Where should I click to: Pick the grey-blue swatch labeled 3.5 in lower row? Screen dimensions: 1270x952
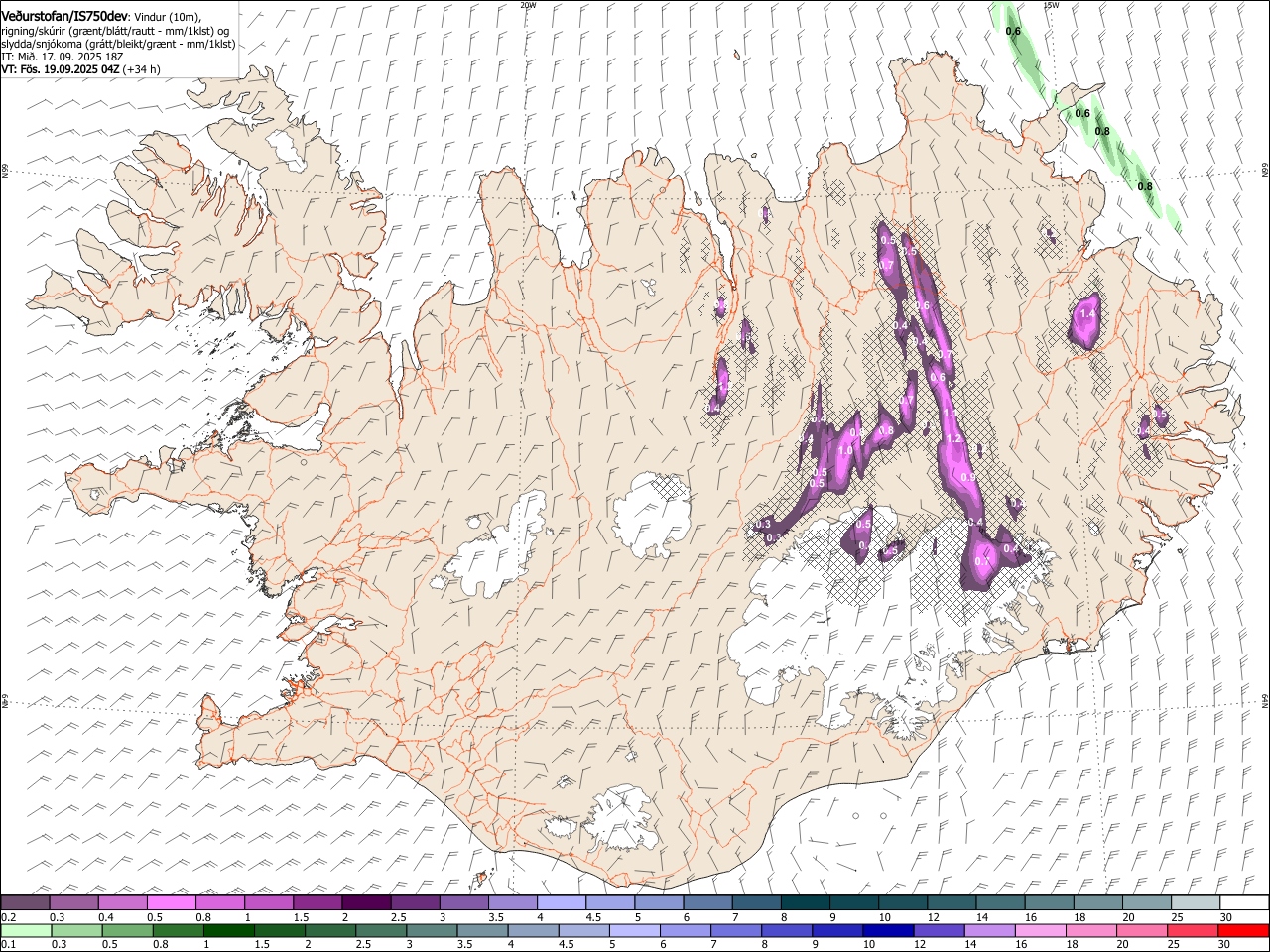click(x=482, y=931)
